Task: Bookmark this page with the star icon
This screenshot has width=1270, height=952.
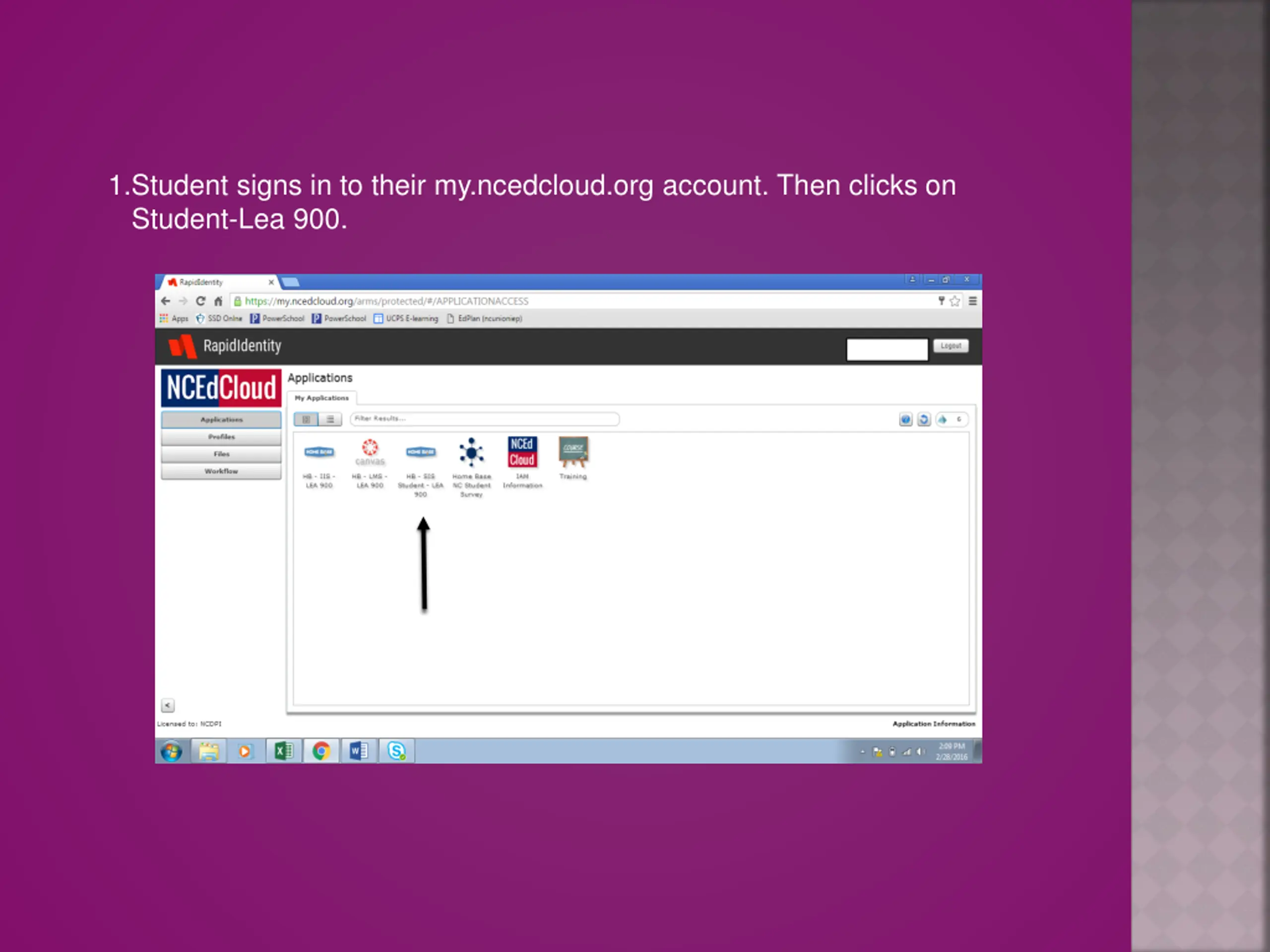Action: click(x=955, y=301)
